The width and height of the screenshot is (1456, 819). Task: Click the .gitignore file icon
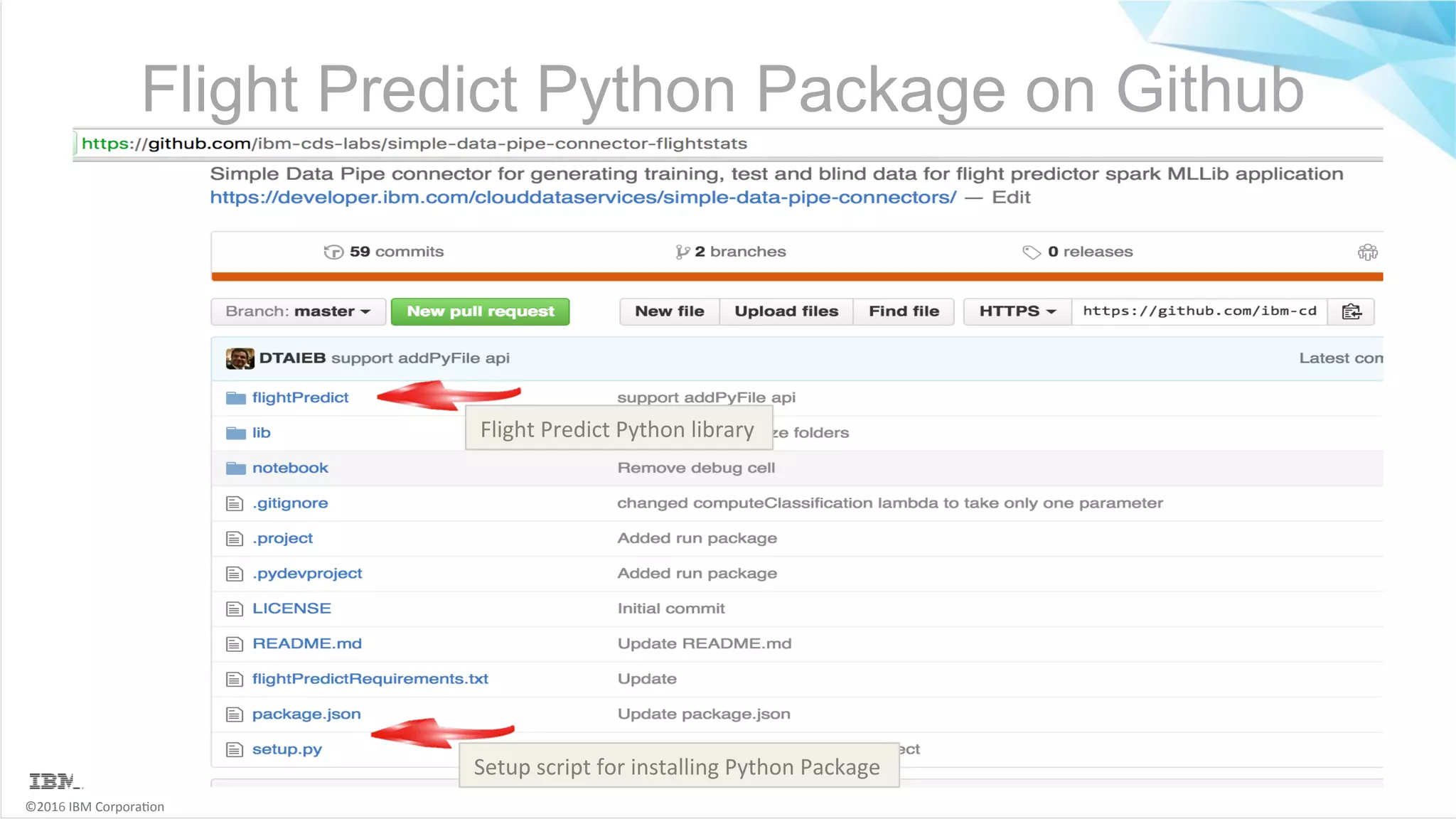coord(235,504)
